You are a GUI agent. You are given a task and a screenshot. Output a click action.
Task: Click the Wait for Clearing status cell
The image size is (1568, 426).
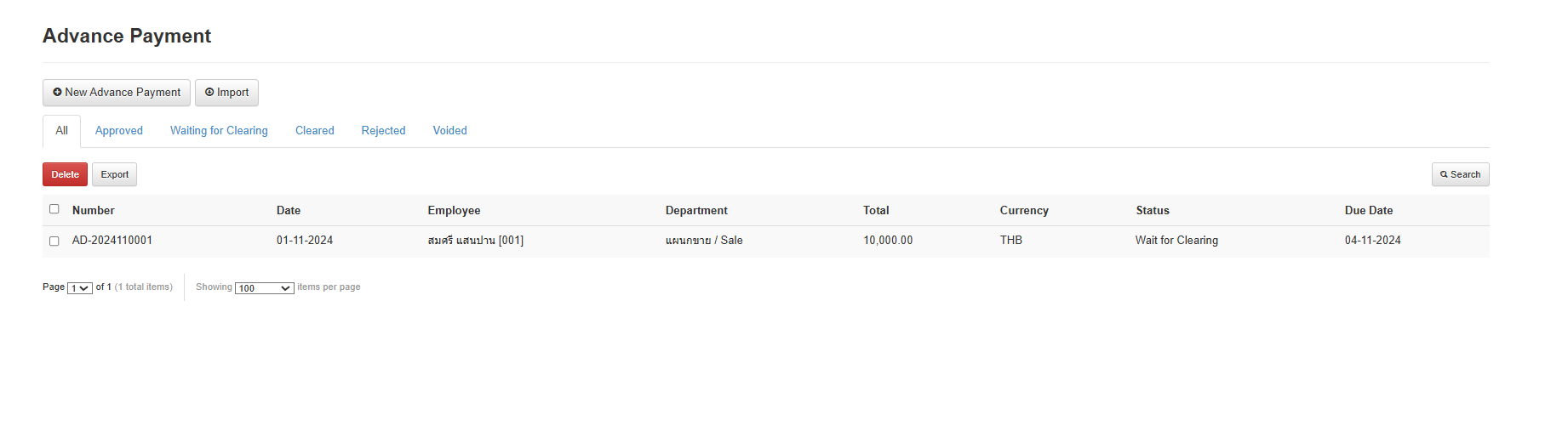pyautogui.click(x=1176, y=241)
